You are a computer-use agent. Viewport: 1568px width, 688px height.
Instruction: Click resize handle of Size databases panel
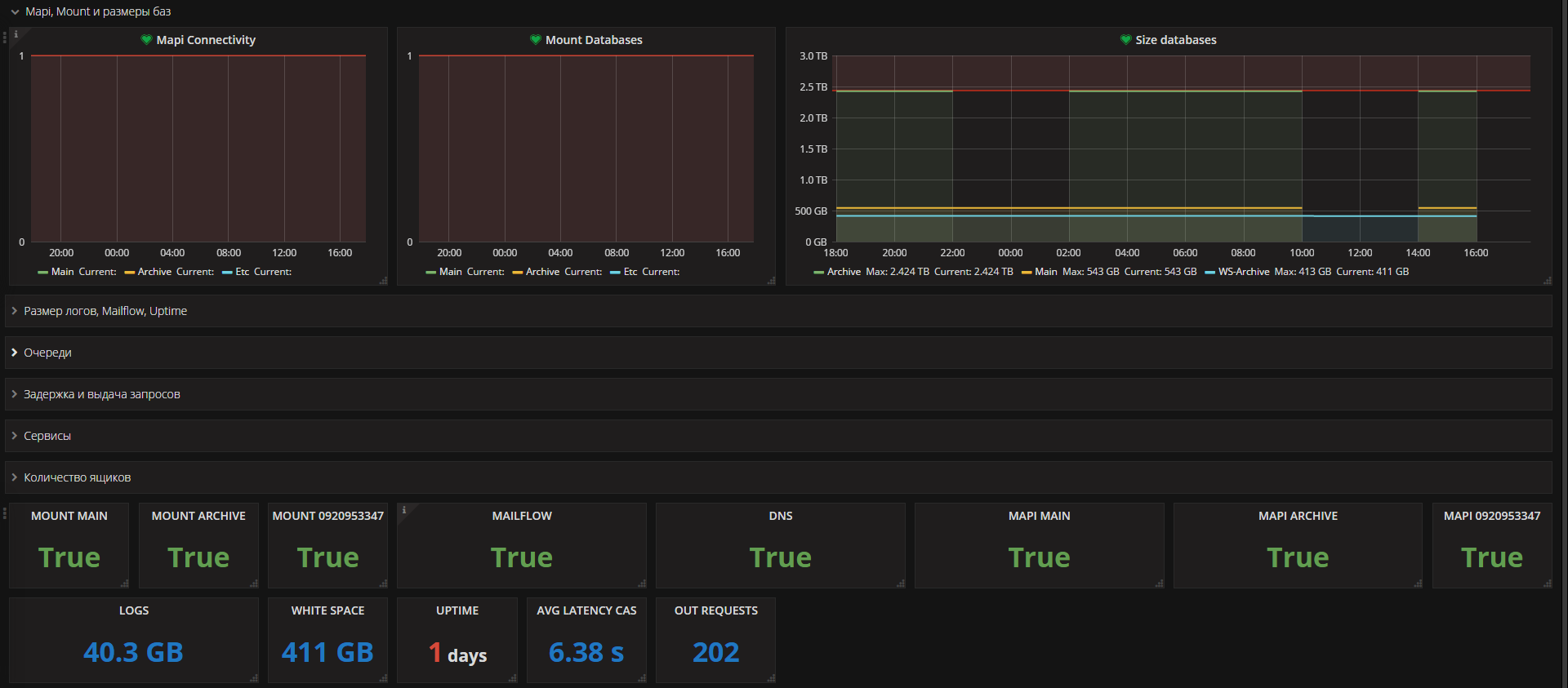(x=1547, y=280)
